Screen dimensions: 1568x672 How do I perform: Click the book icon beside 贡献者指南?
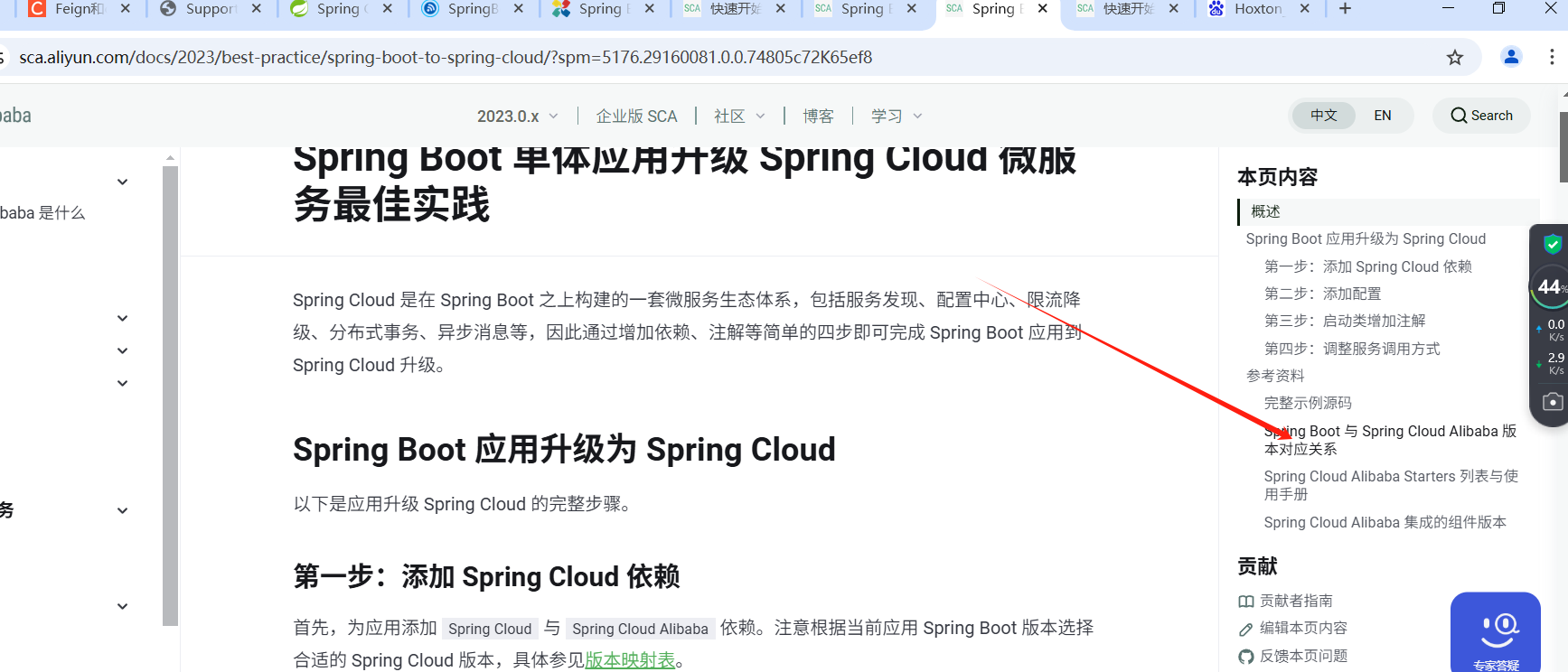(1246, 602)
